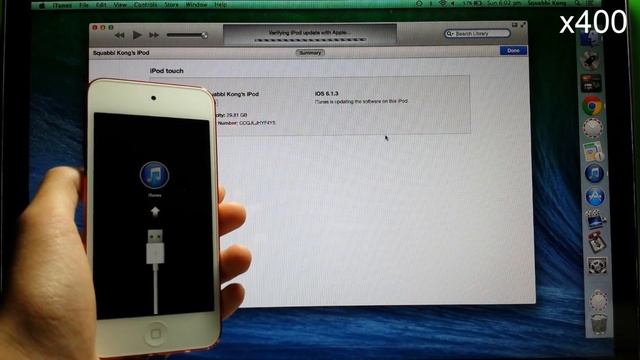Open the Store menu

click(171, 5)
